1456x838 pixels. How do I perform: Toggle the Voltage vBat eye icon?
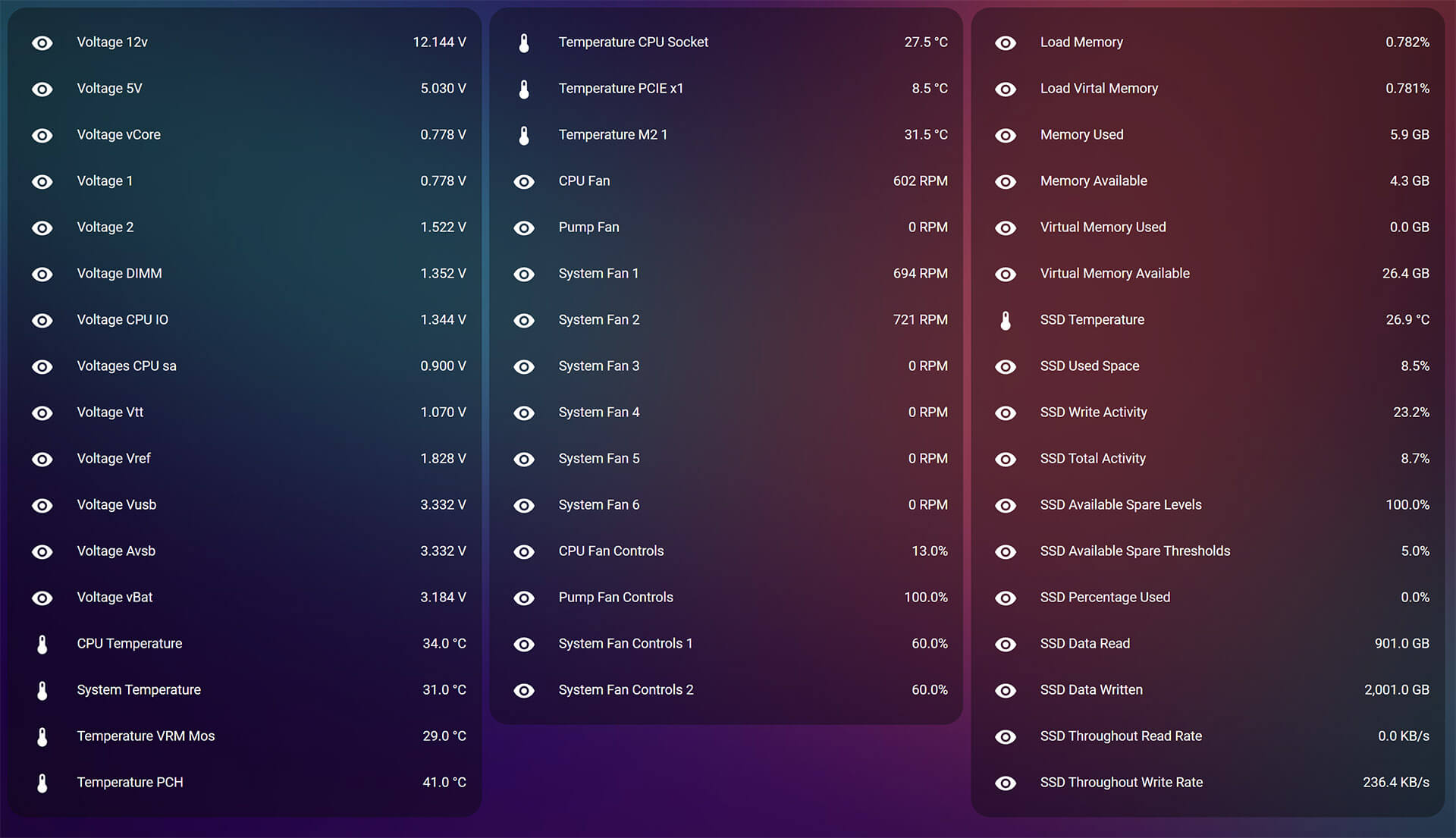pyautogui.click(x=42, y=598)
